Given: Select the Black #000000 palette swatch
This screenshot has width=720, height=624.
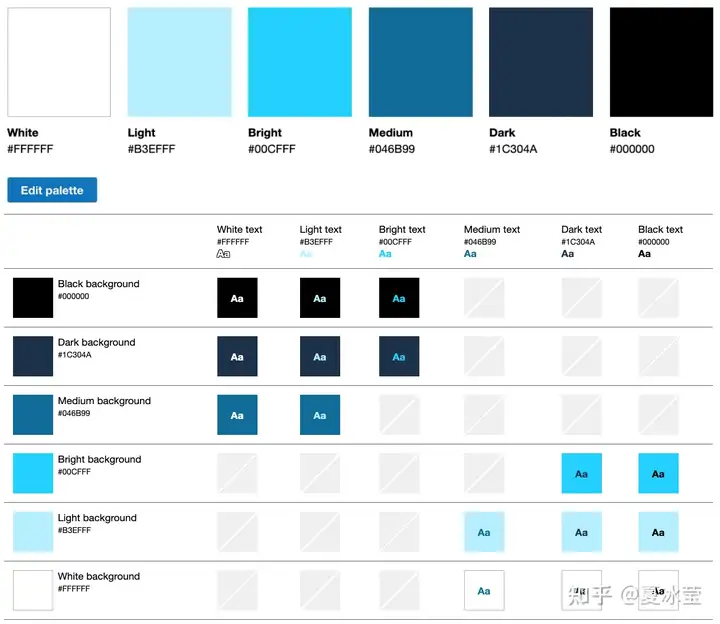Looking at the screenshot, I should 661,62.
